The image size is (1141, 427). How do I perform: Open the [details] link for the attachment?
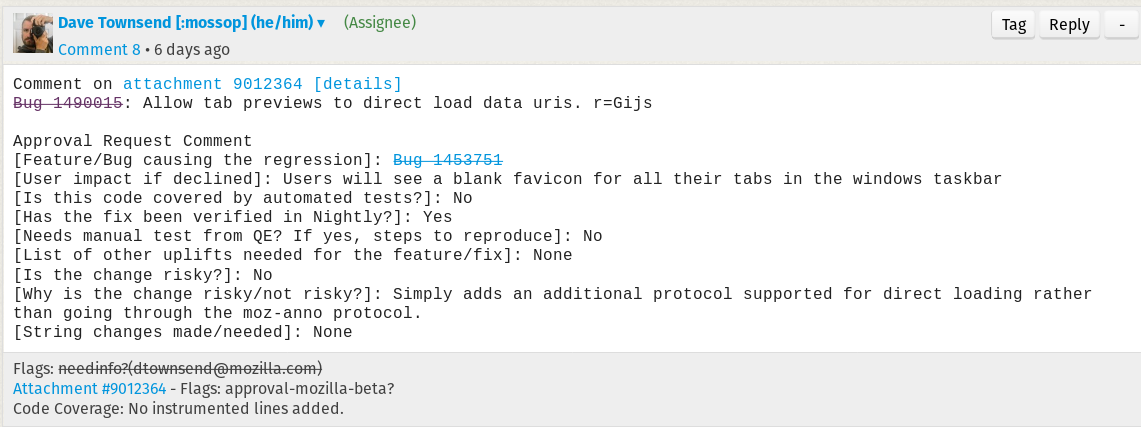tap(357, 84)
